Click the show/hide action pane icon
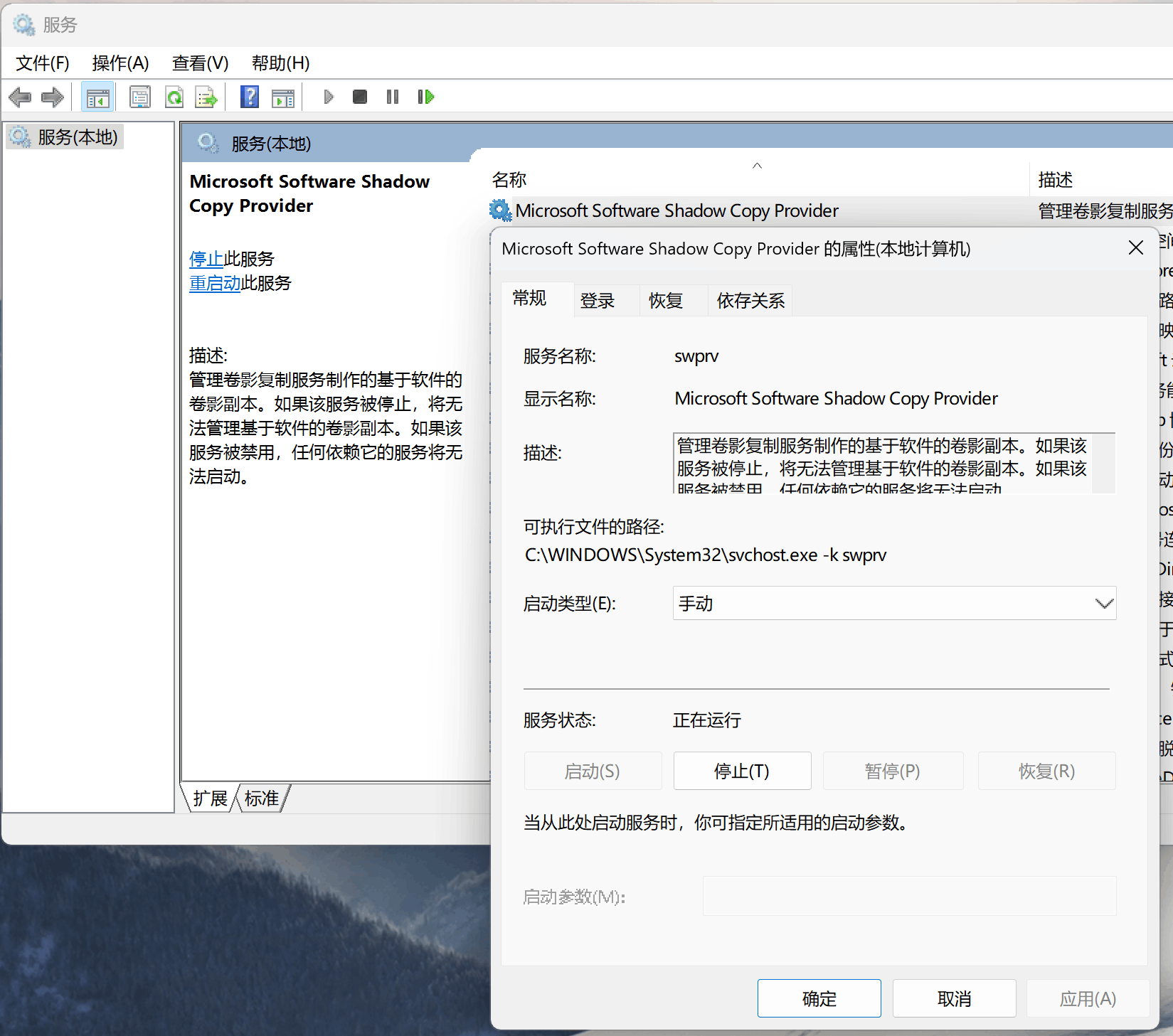1173x1036 pixels. coord(283,97)
